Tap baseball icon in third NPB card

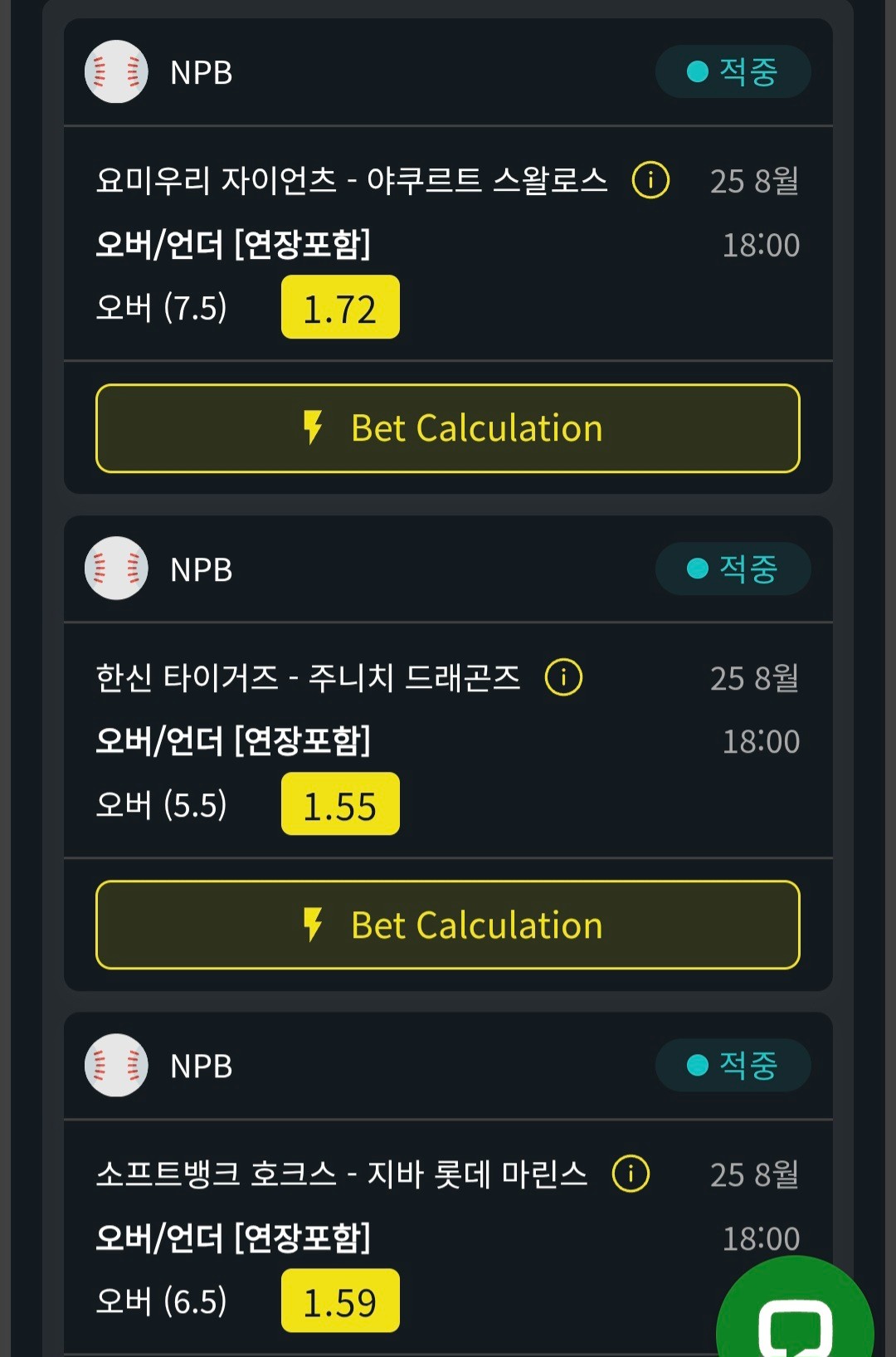tap(116, 1065)
